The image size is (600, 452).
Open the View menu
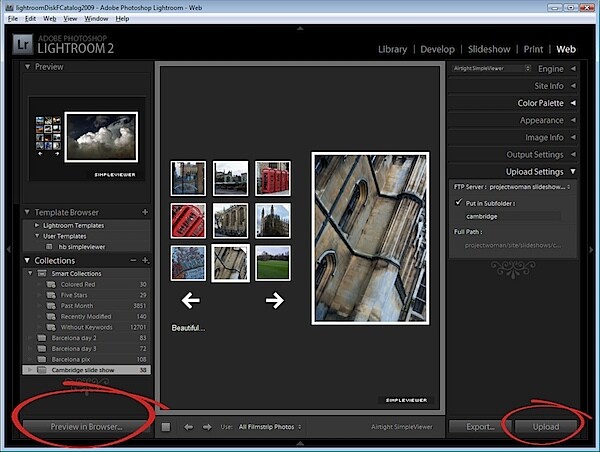point(70,19)
